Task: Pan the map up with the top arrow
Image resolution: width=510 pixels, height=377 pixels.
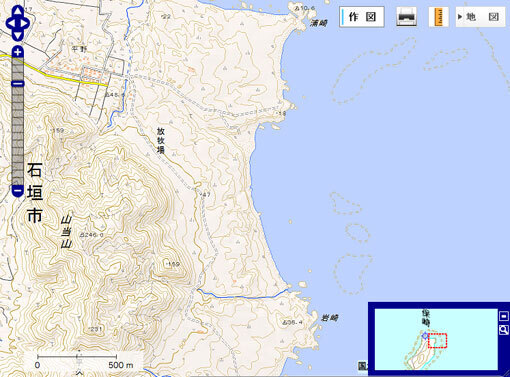Action: 18,11
